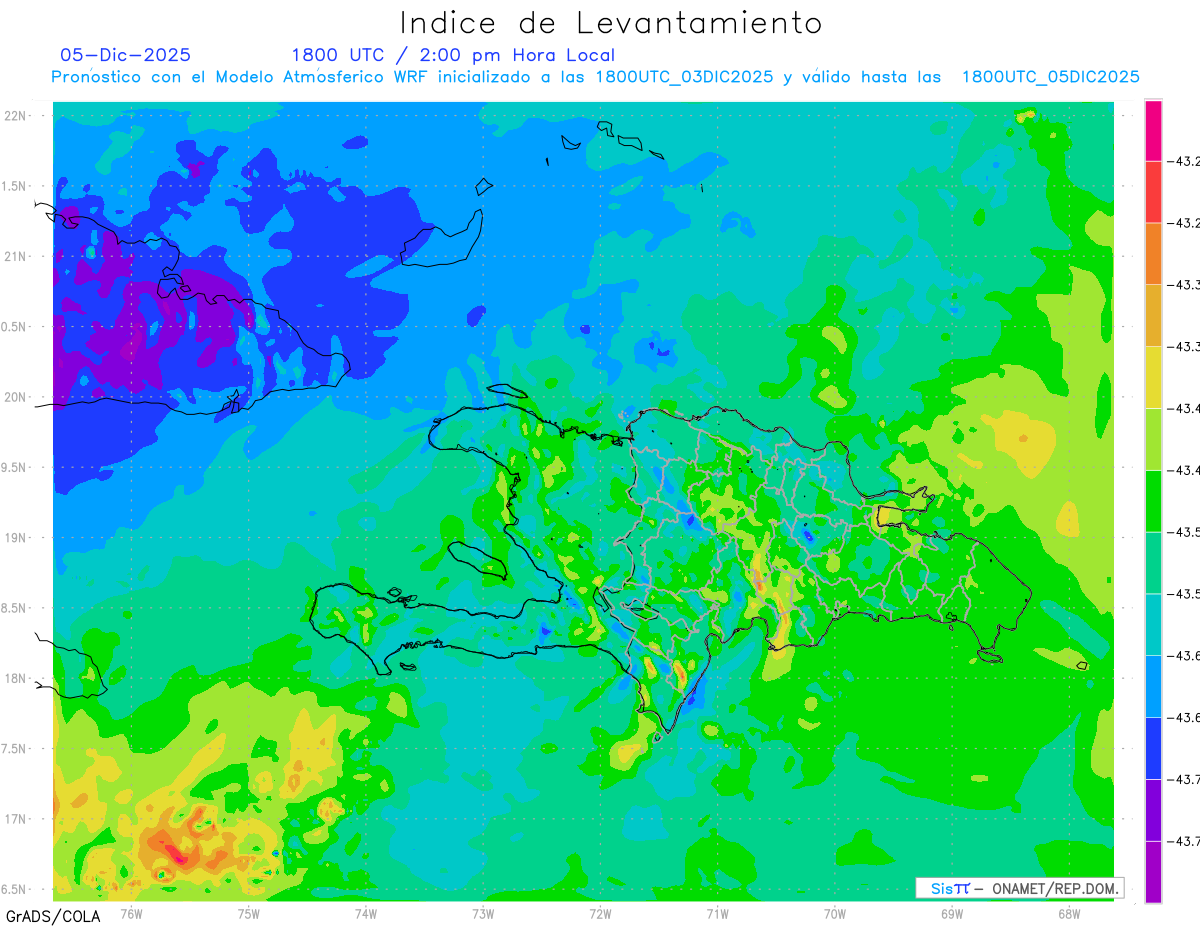Pick the yellow-green swatch on the color bar
This screenshot has width=1200, height=927.
point(1153,439)
